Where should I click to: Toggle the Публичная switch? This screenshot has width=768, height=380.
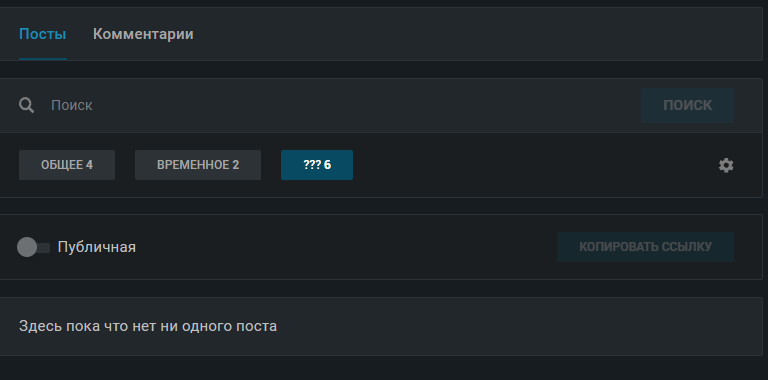point(33,247)
